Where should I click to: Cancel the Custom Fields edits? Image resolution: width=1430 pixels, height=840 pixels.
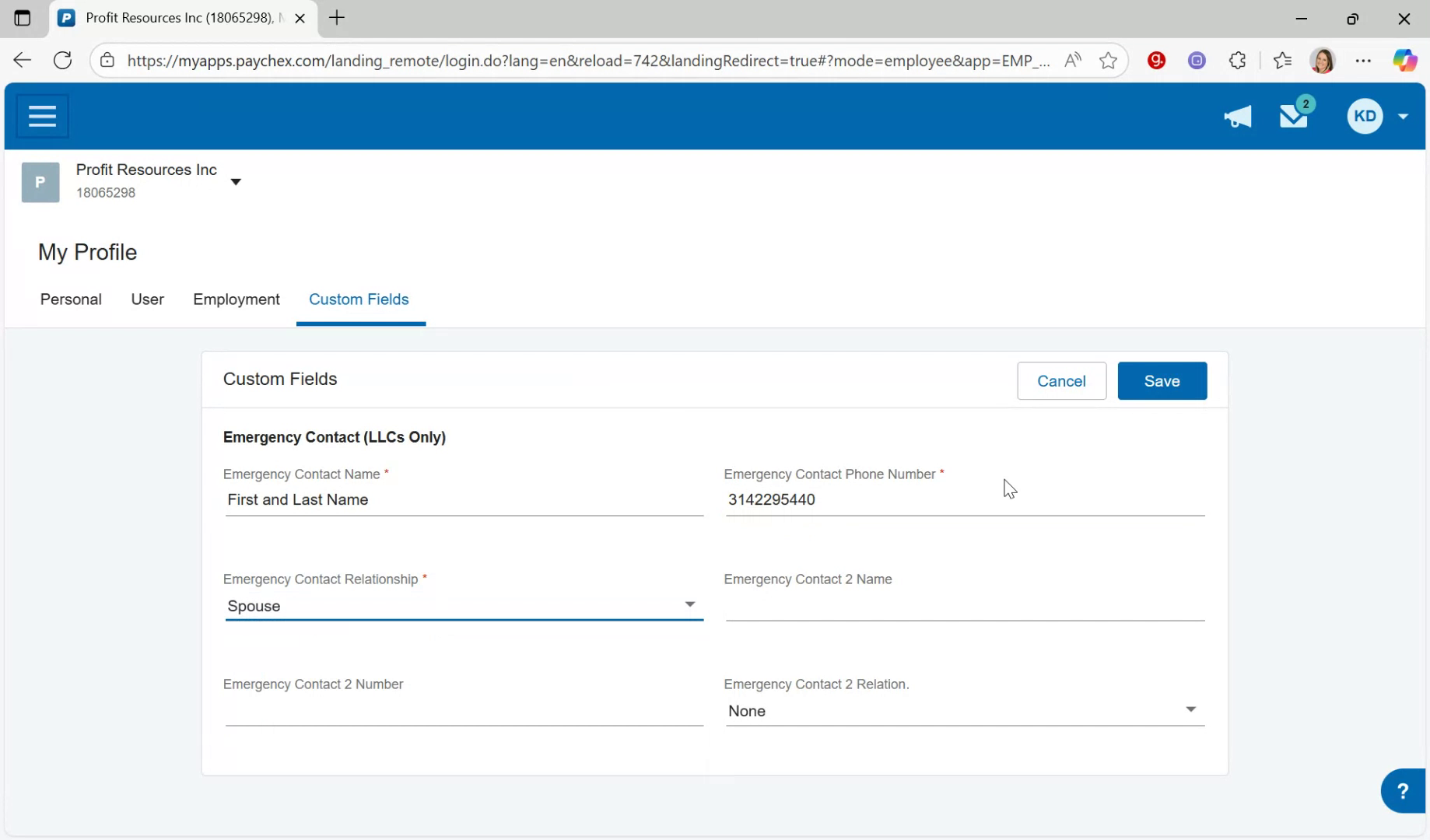1061,380
